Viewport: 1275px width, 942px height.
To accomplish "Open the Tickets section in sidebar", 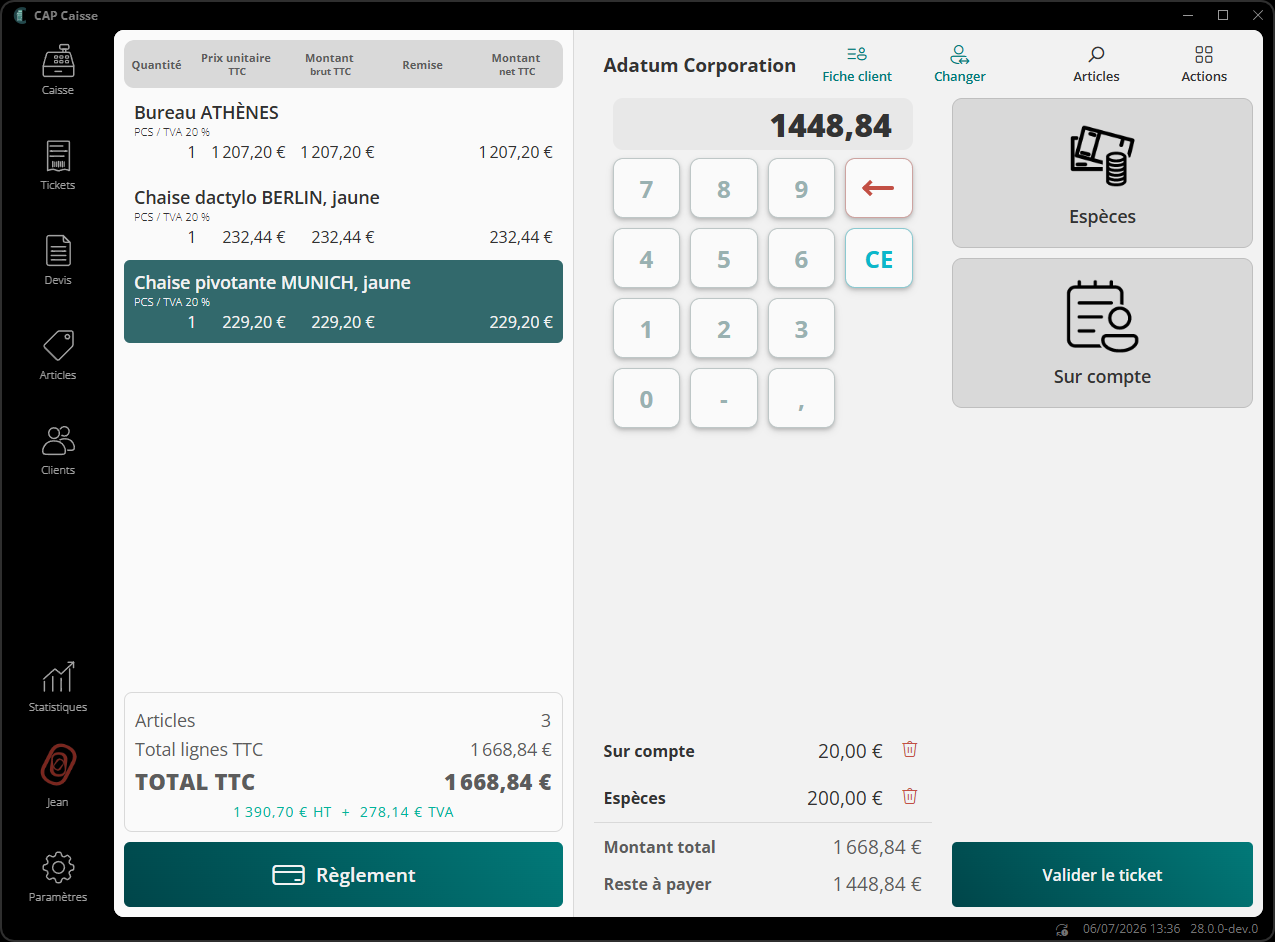I will [x=57, y=165].
